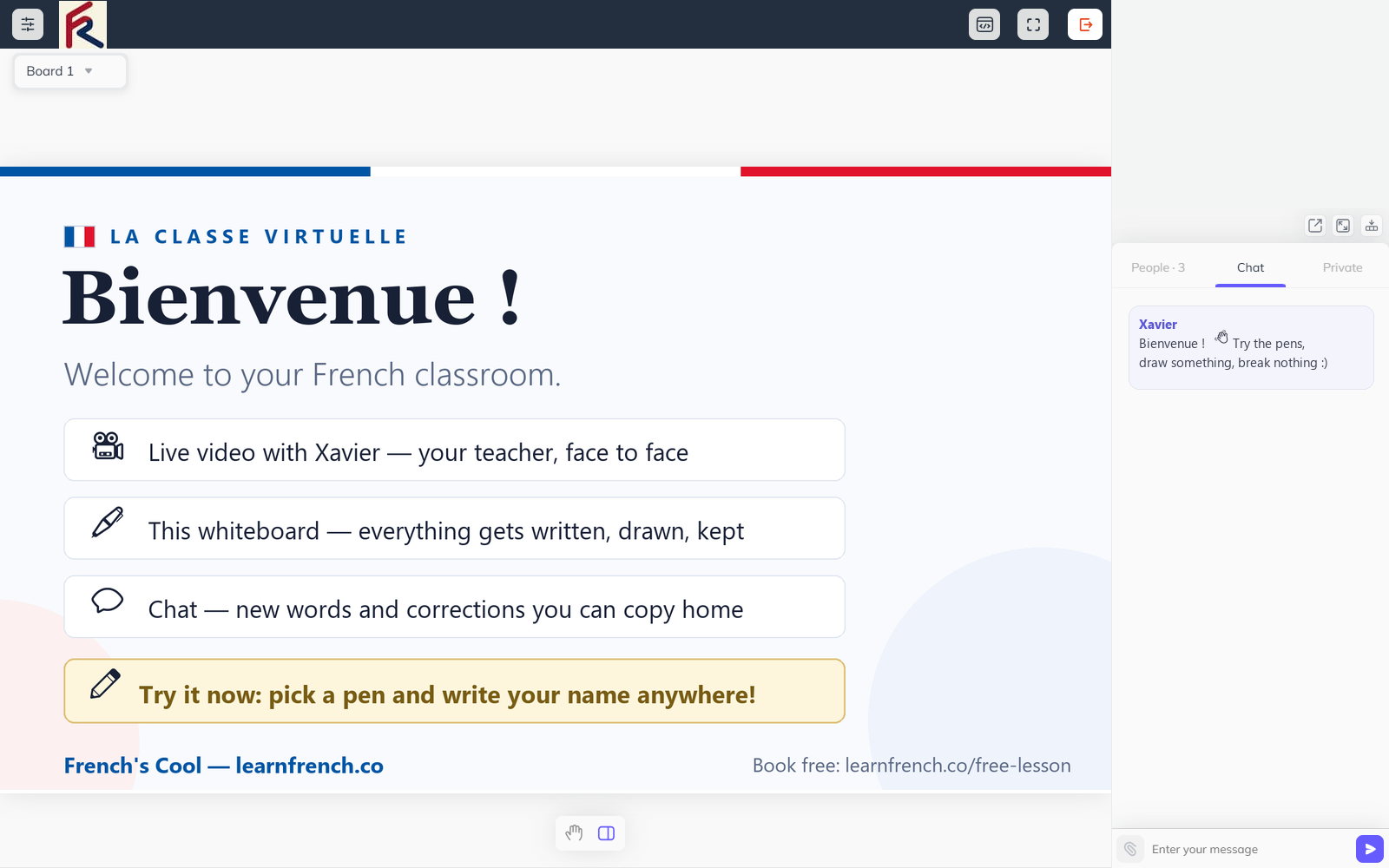Attach a file with paperclip icon
Viewport: 1389px width, 868px height.
point(1130,849)
